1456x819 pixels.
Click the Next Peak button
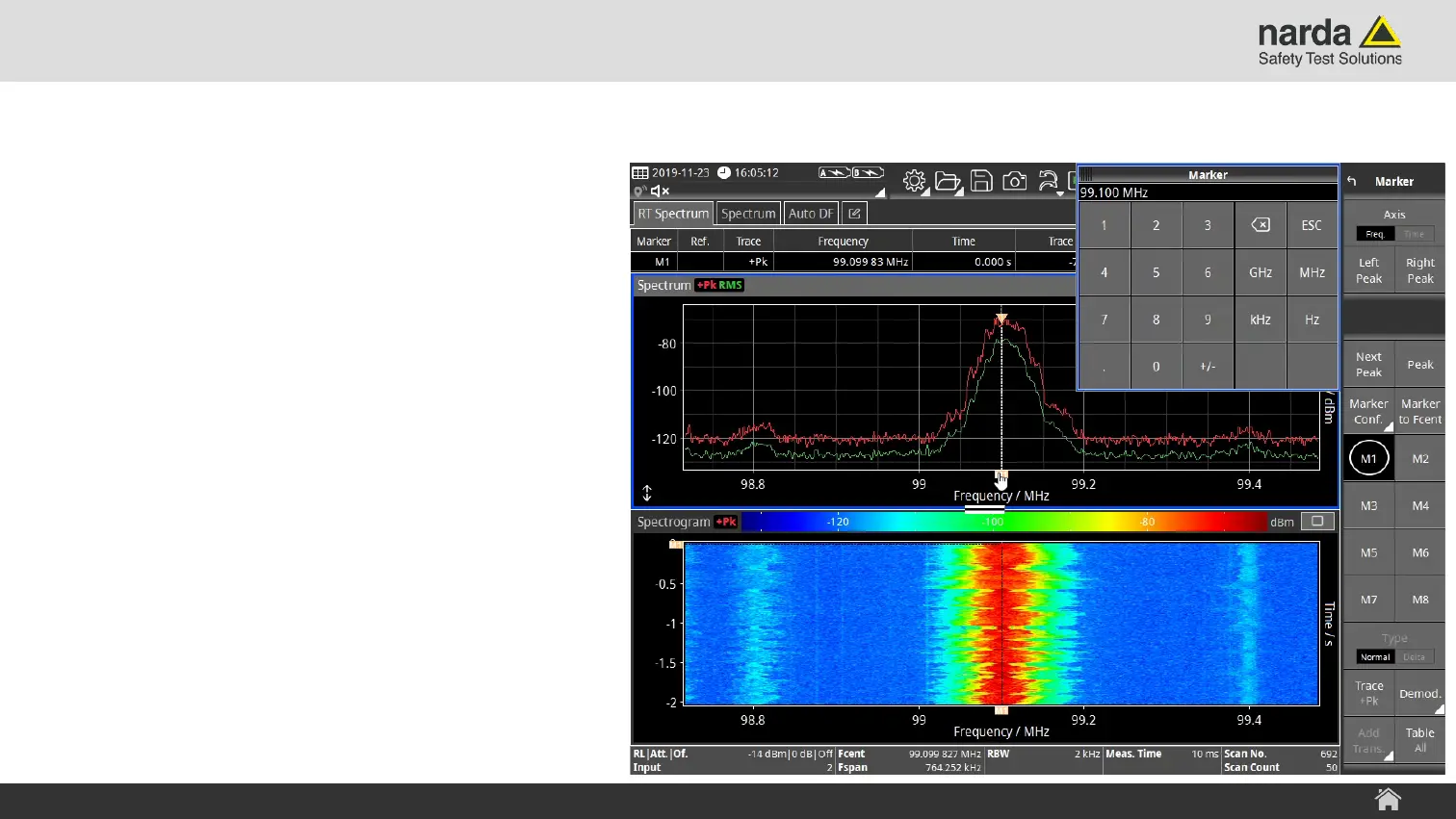point(1368,365)
